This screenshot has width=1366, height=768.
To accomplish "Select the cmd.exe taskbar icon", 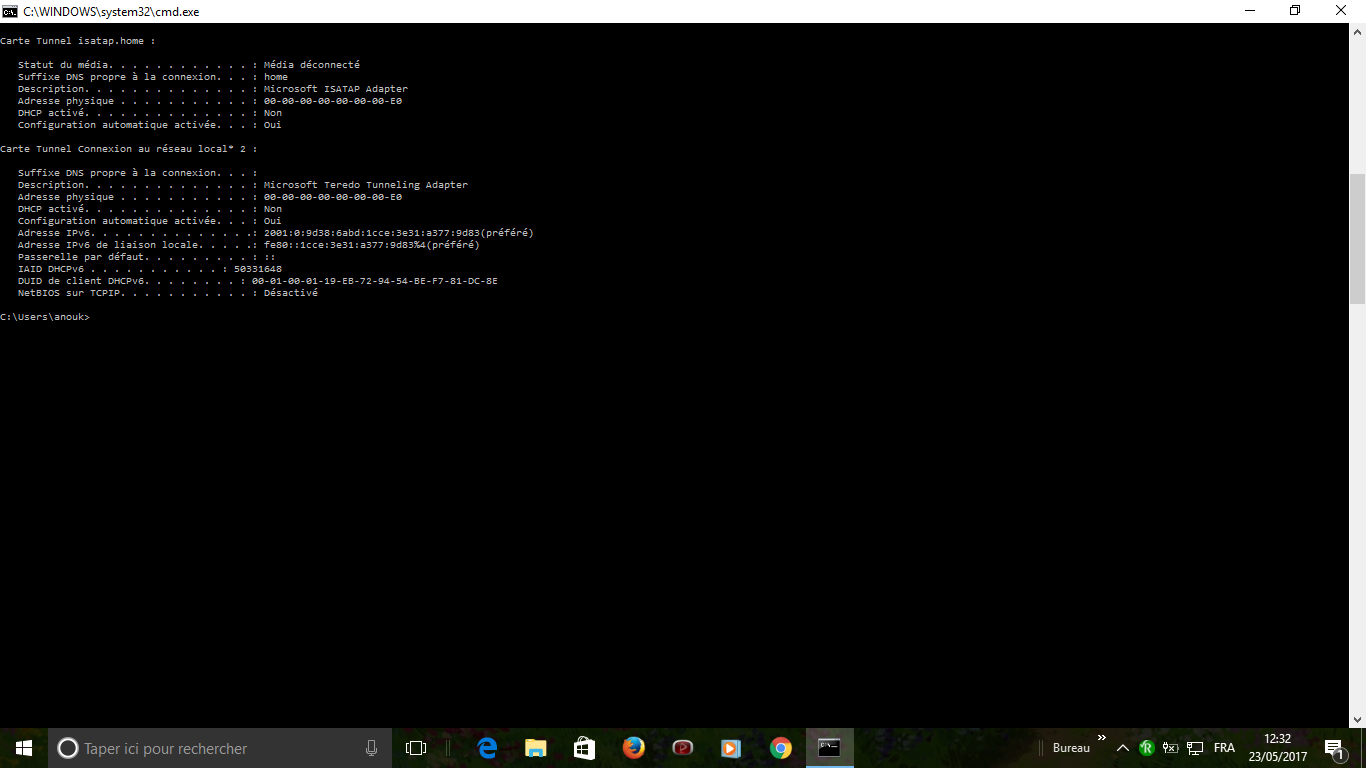I will [x=829, y=748].
